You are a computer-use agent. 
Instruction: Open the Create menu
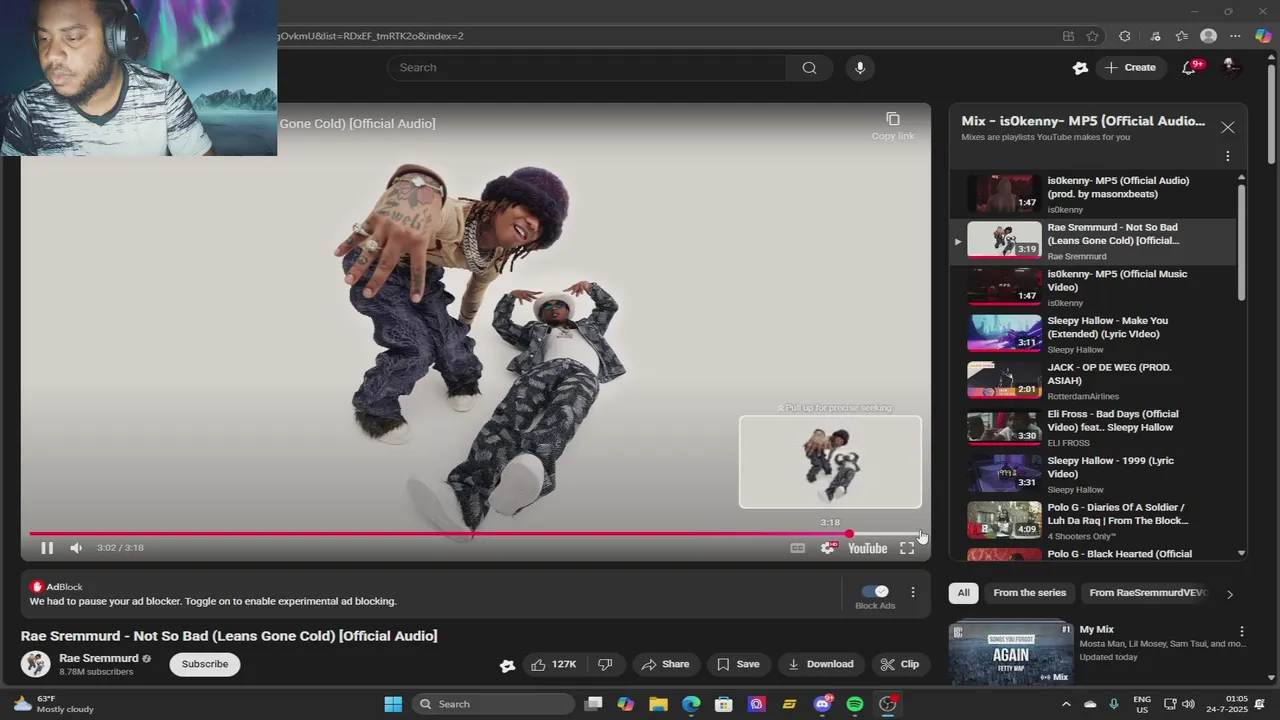pos(1130,68)
